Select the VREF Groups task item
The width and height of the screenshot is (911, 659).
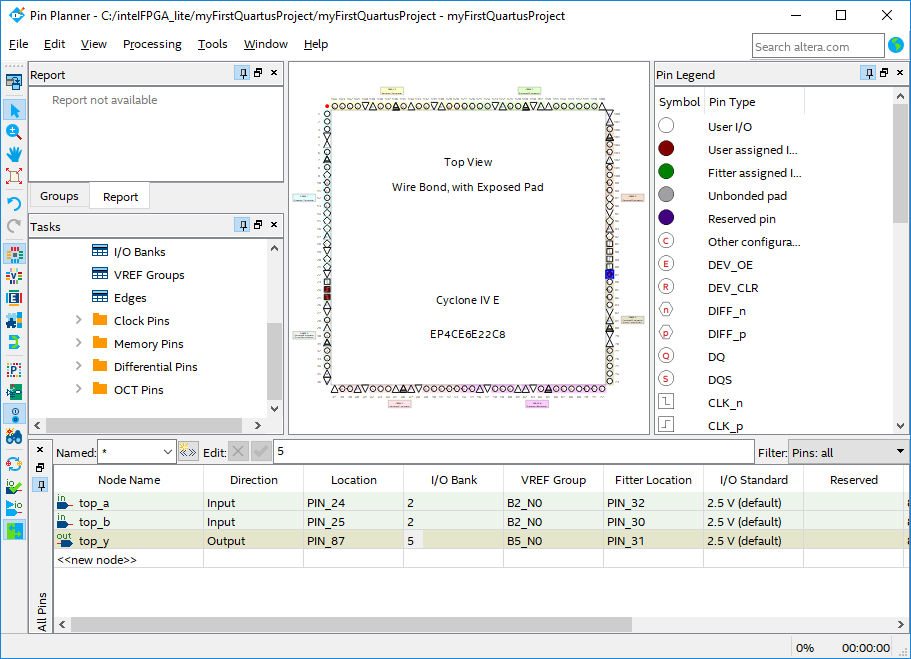(x=149, y=275)
